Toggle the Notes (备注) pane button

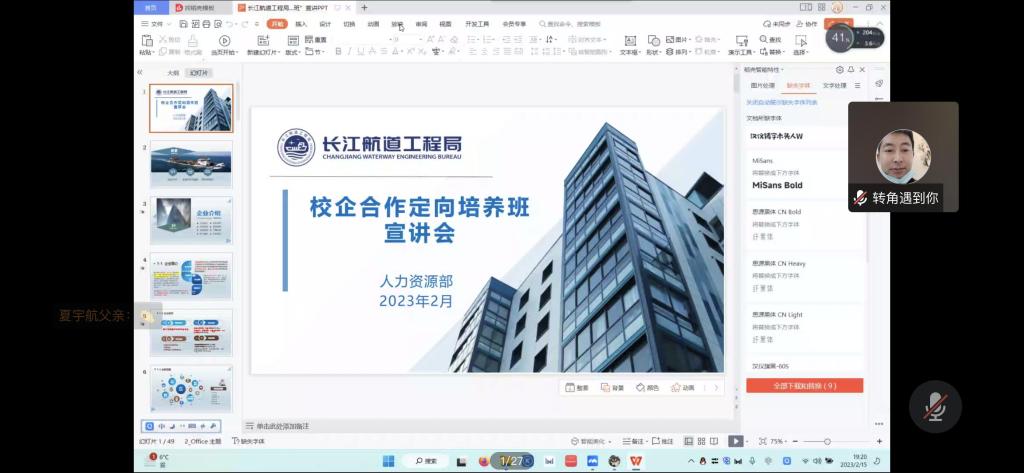pos(634,442)
